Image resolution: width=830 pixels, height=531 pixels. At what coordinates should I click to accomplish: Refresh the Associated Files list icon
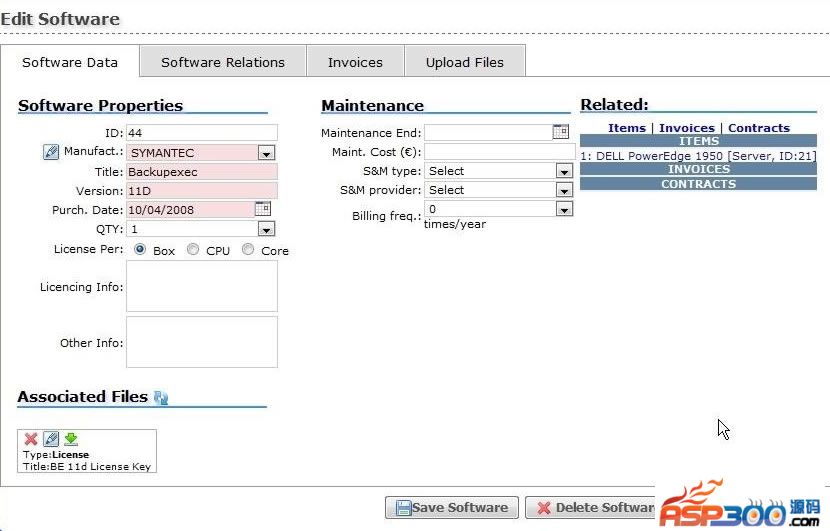coord(161,398)
